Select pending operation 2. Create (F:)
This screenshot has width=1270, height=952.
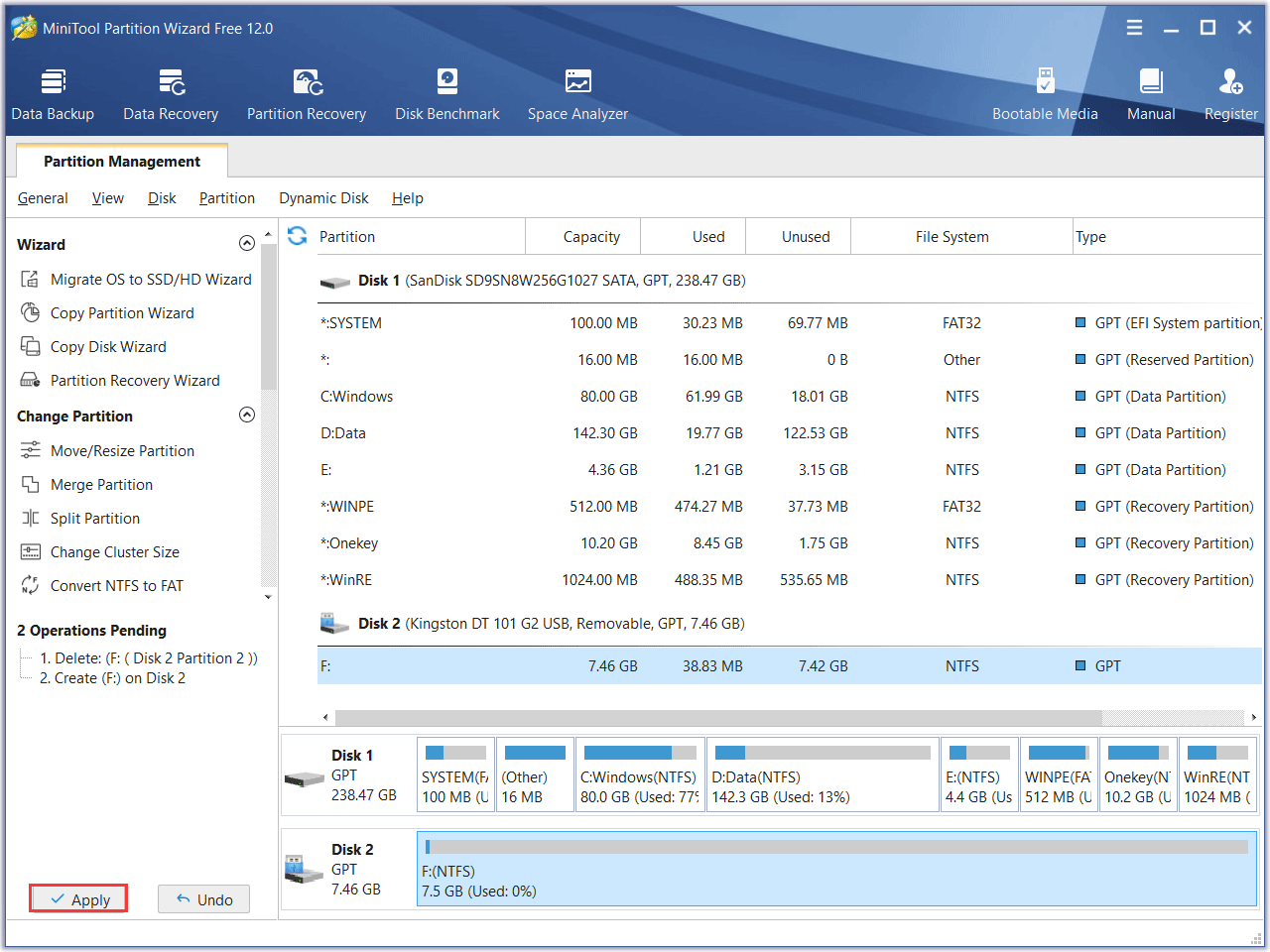pos(112,678)
